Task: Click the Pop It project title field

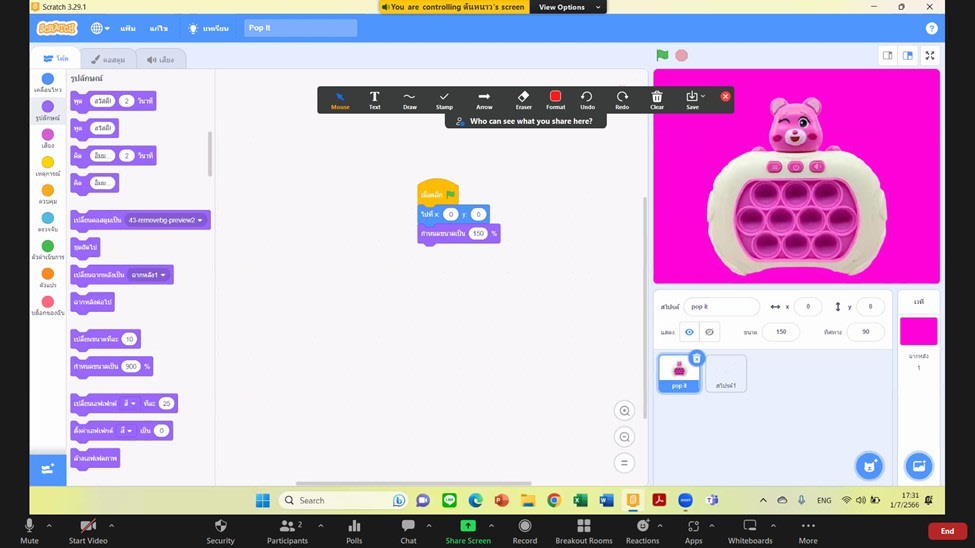Action: 300,27
